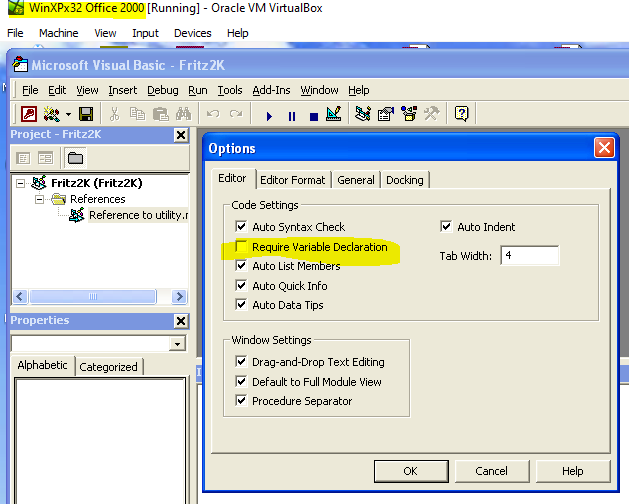
Task: Select the Alphabetic properties tab
Action: click(42, 365)
